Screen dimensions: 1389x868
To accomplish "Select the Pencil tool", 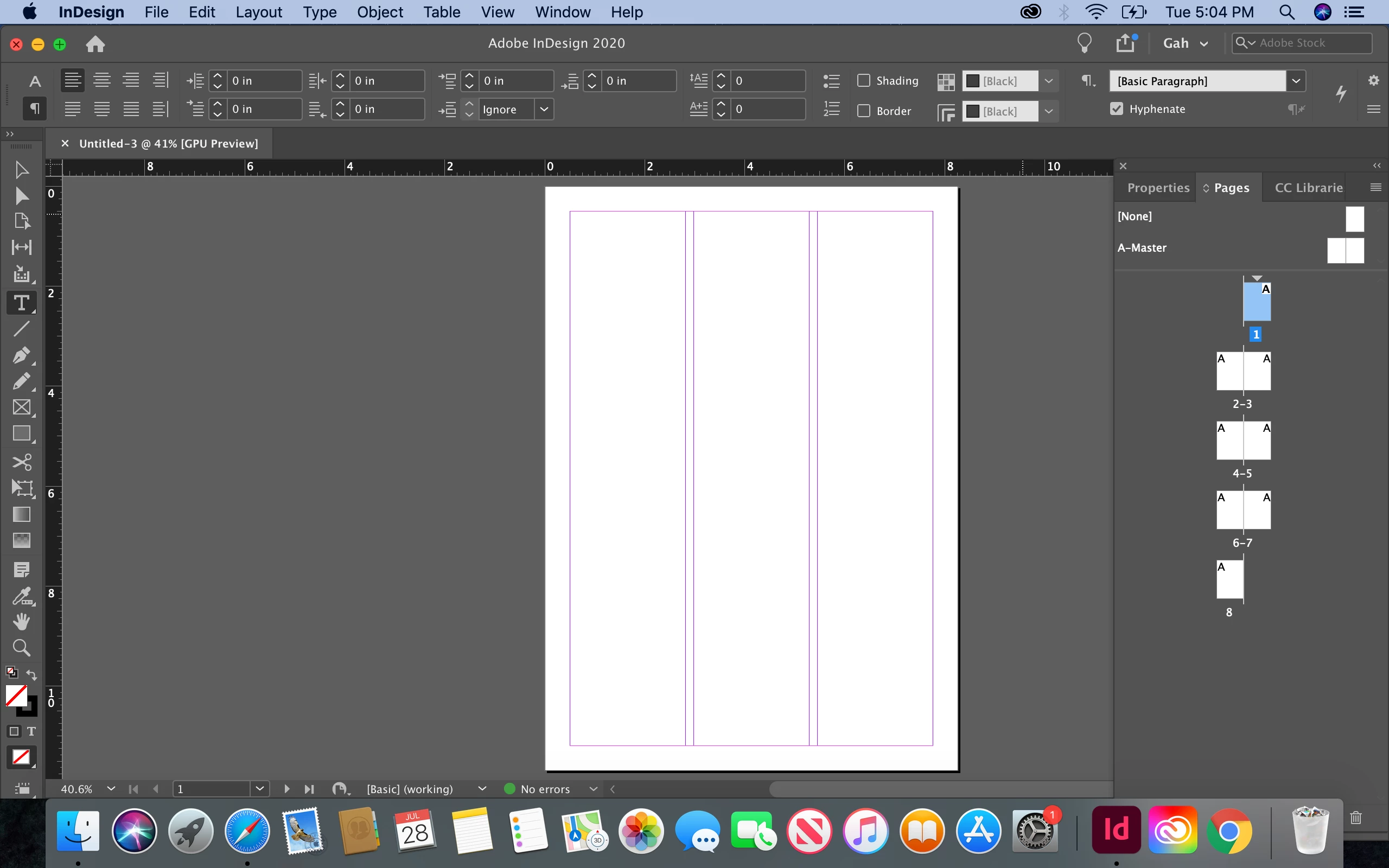I will pyautogui.click(x=21, y=381).
